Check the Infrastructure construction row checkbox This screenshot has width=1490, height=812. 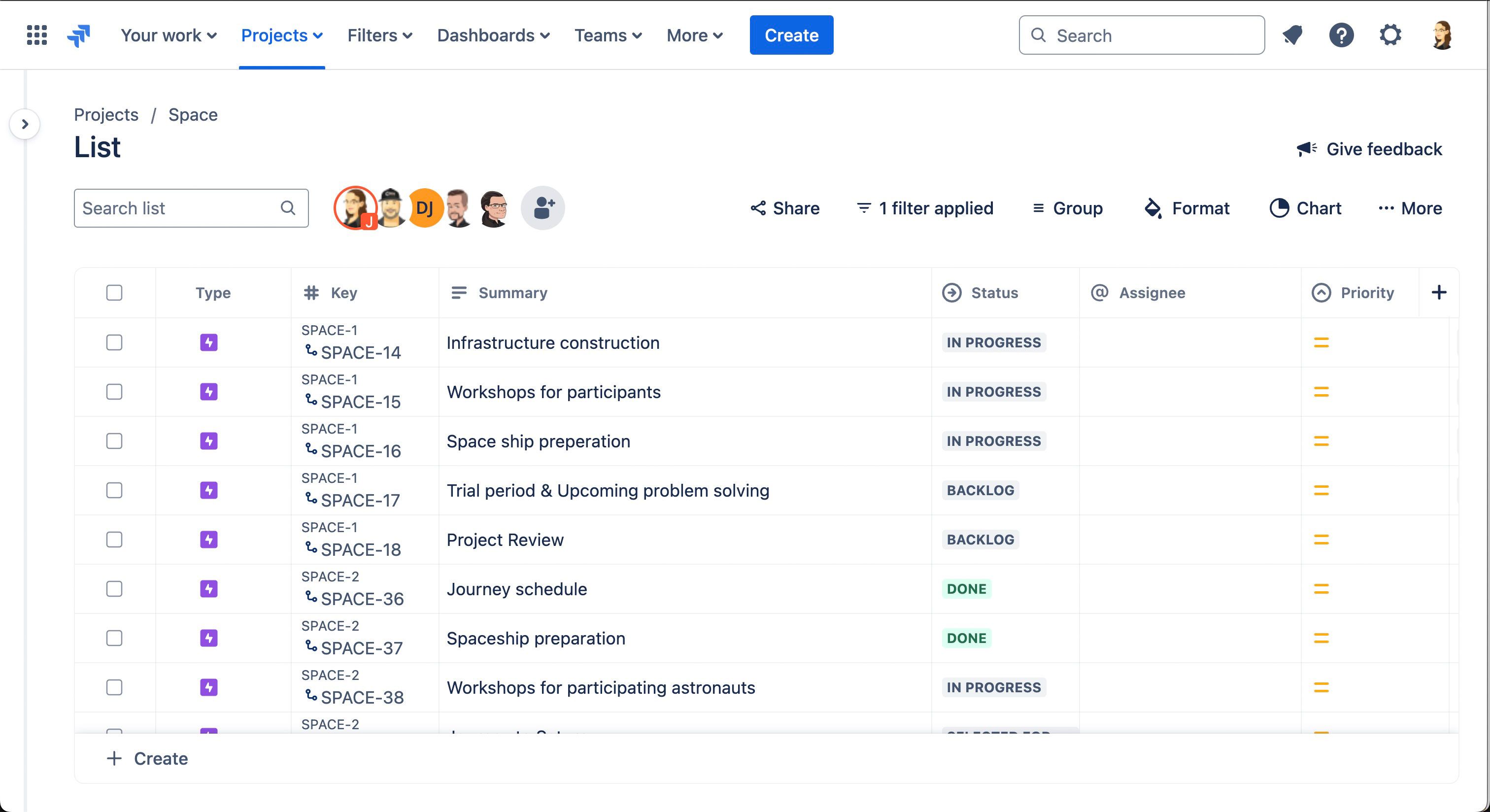[x=114, y=342]
